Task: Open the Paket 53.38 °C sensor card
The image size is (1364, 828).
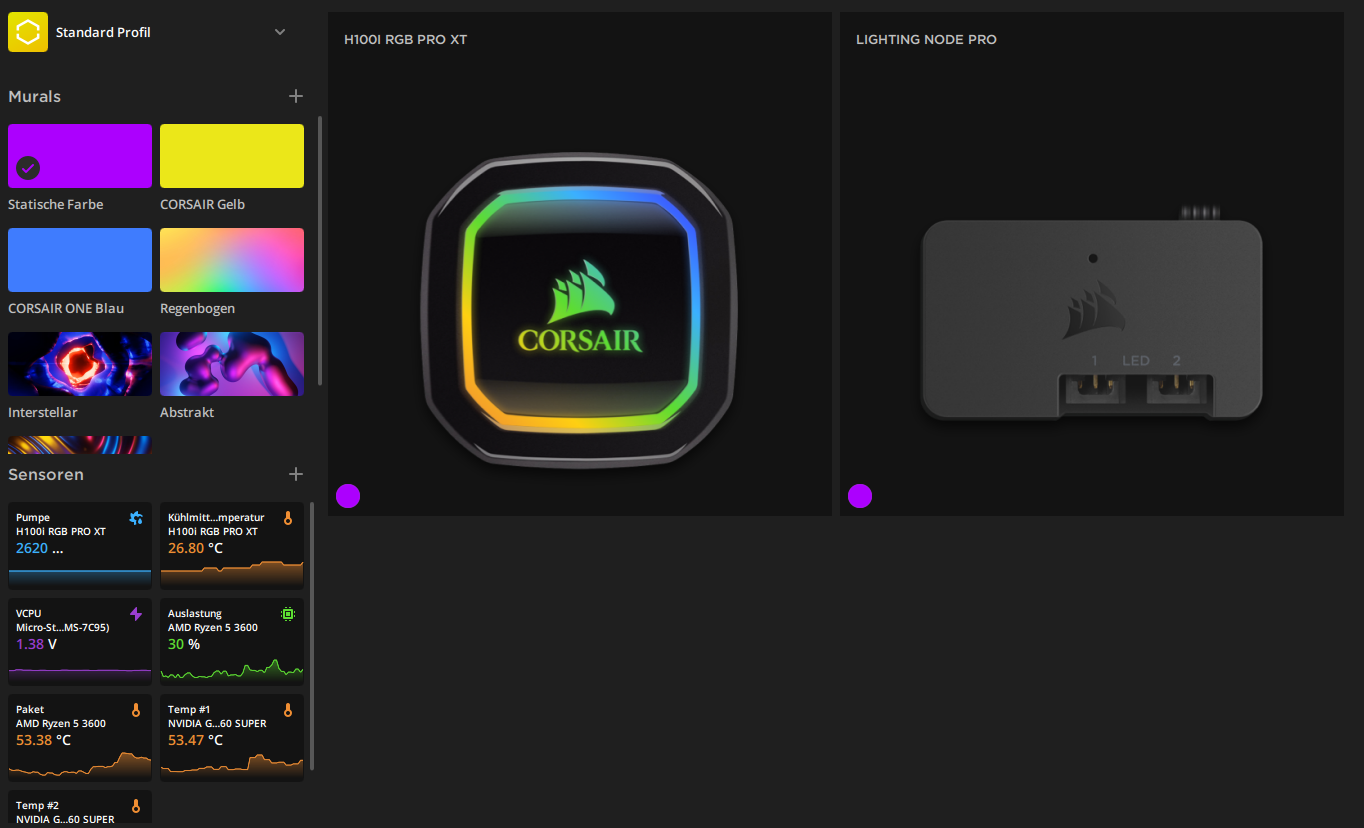Action: pos(80,736)
